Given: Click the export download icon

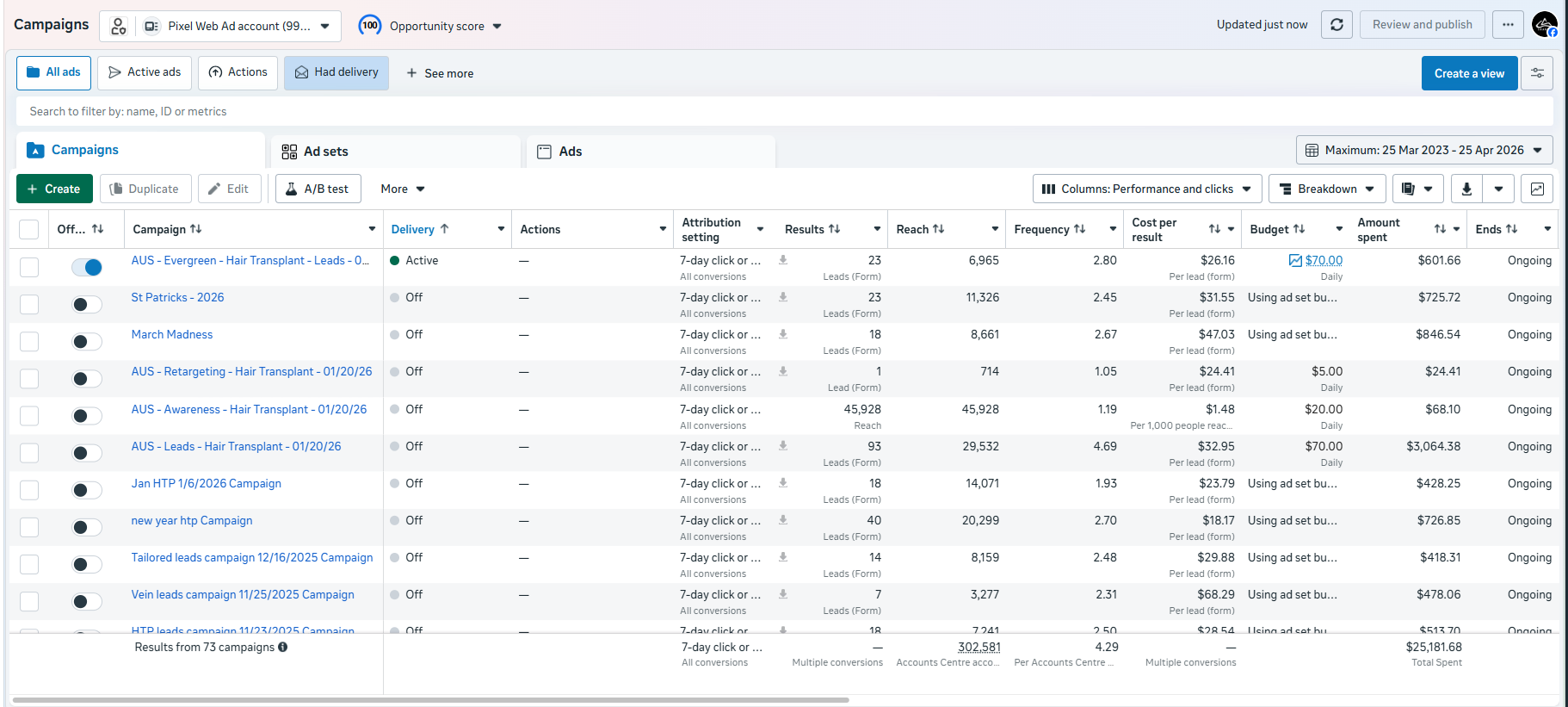Looking at the screenshot, I should coord(1466,189).
